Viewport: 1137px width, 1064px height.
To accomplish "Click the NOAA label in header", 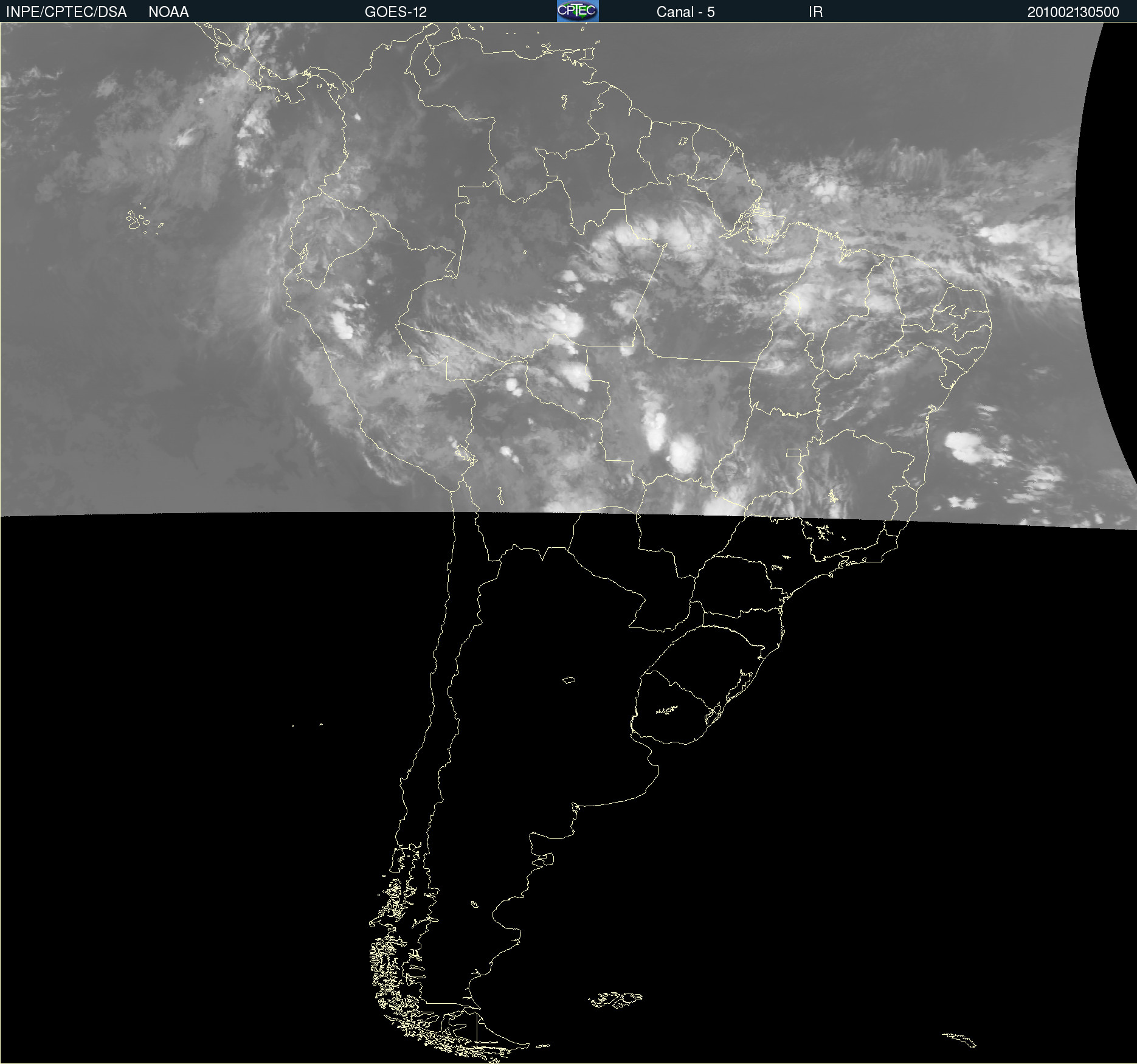I will pos(168,12).
